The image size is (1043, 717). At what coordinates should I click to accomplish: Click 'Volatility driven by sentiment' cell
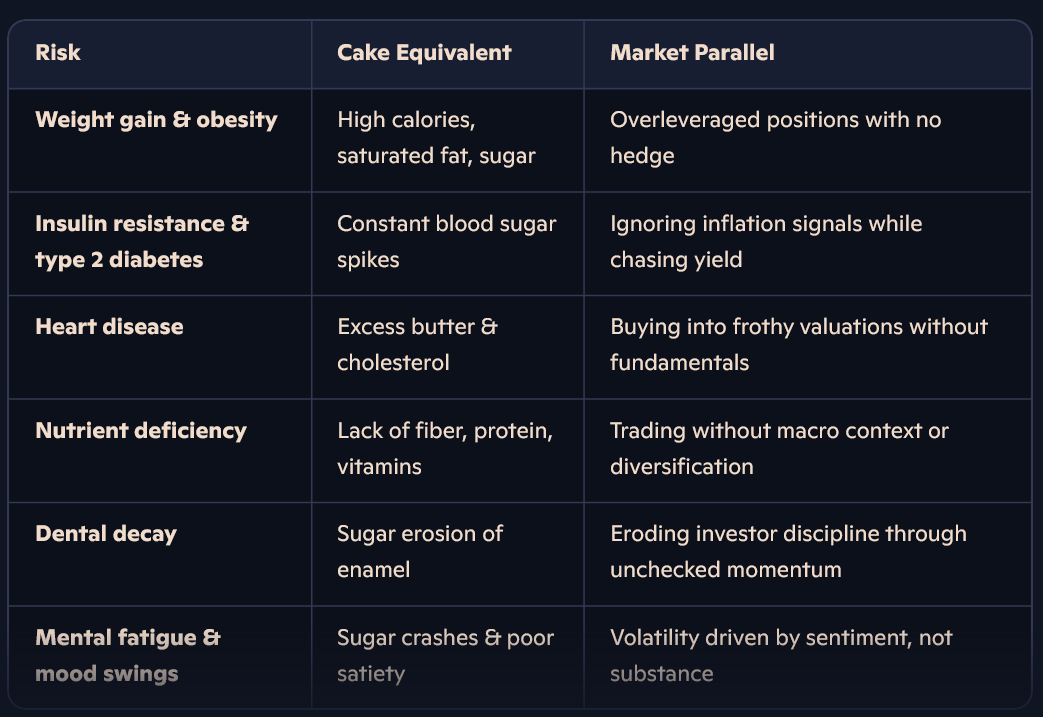pyautogui.click(x=781, y=656)
